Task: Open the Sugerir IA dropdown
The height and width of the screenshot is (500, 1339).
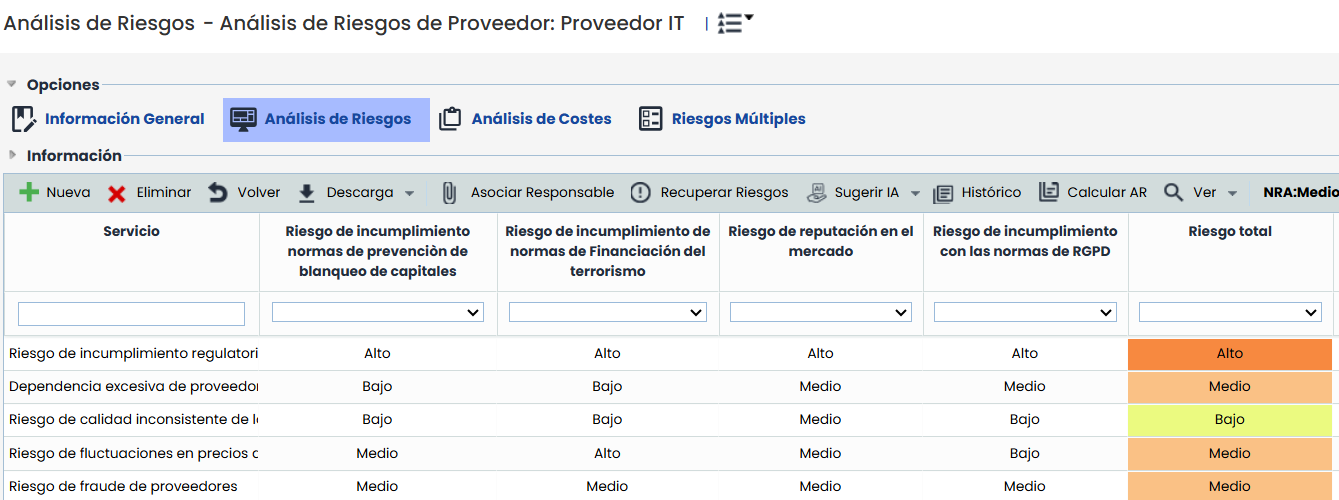Action: (x=914, y=193)
